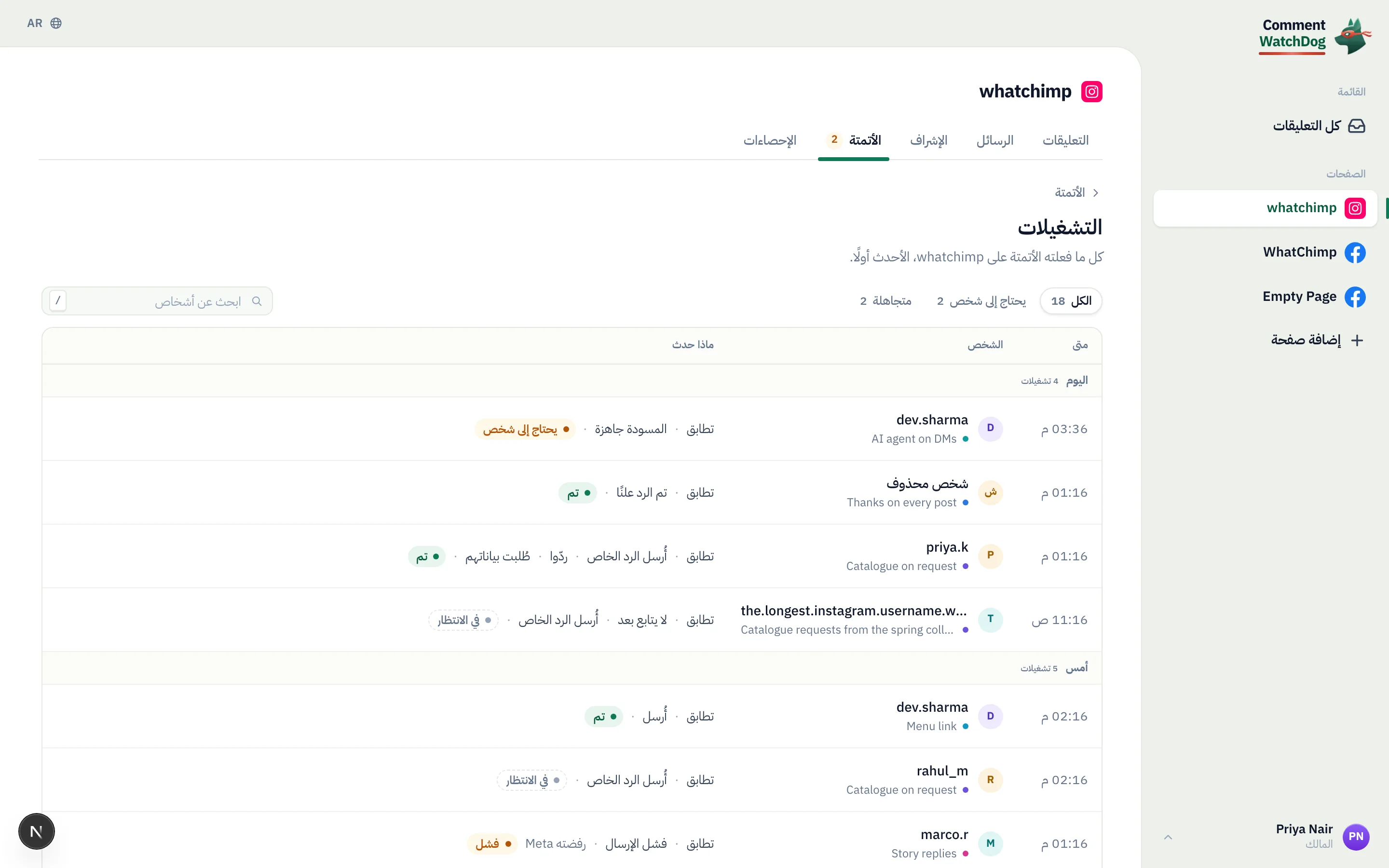Click the فشل badge in marco.r row

pyautogui.click(x=492, y=844)
